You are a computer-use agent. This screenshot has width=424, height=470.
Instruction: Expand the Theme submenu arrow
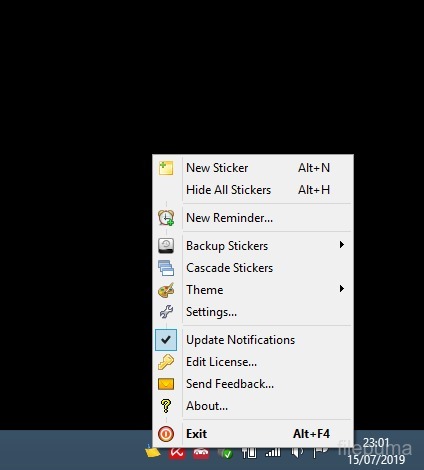click(341, 289)
